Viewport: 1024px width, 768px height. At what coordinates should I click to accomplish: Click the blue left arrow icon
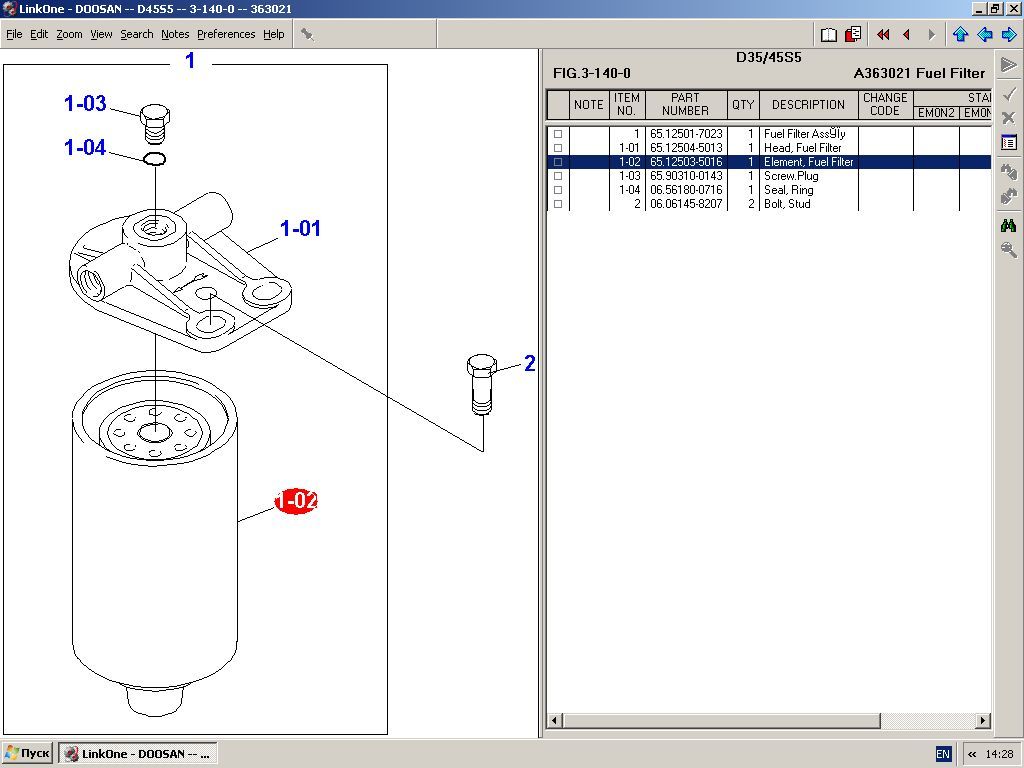click(x=985, y=35)
